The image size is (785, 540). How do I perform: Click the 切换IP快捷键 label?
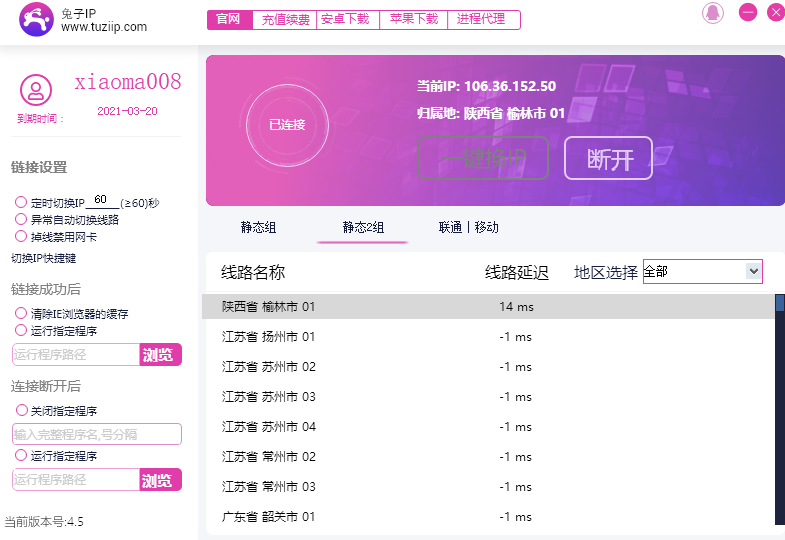click(44, 258)
